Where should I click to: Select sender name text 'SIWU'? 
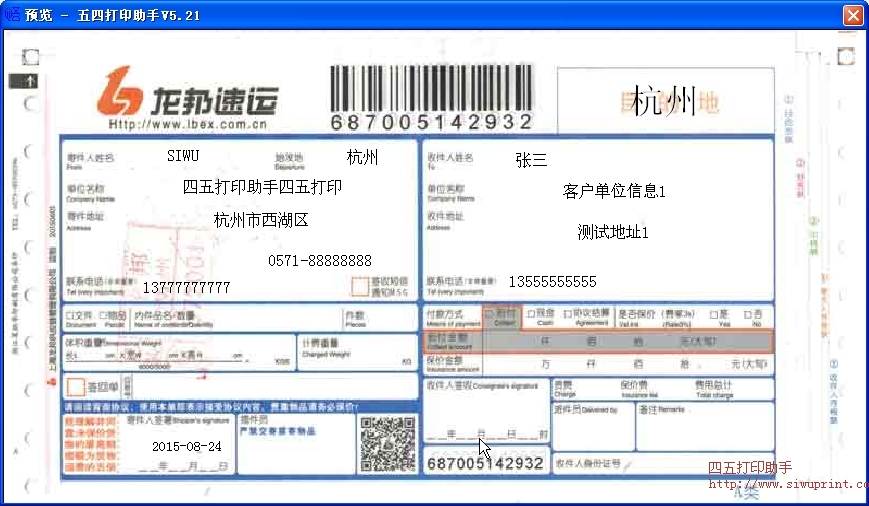183,156
